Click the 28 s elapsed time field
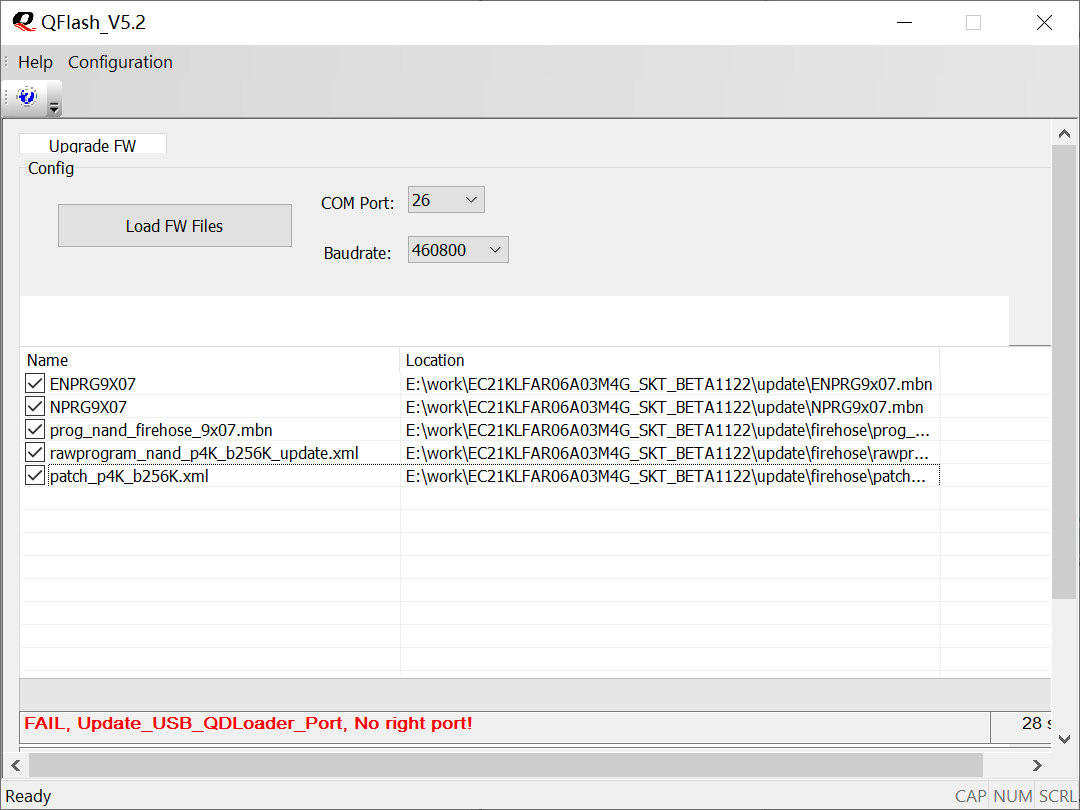 (1021, 727)
